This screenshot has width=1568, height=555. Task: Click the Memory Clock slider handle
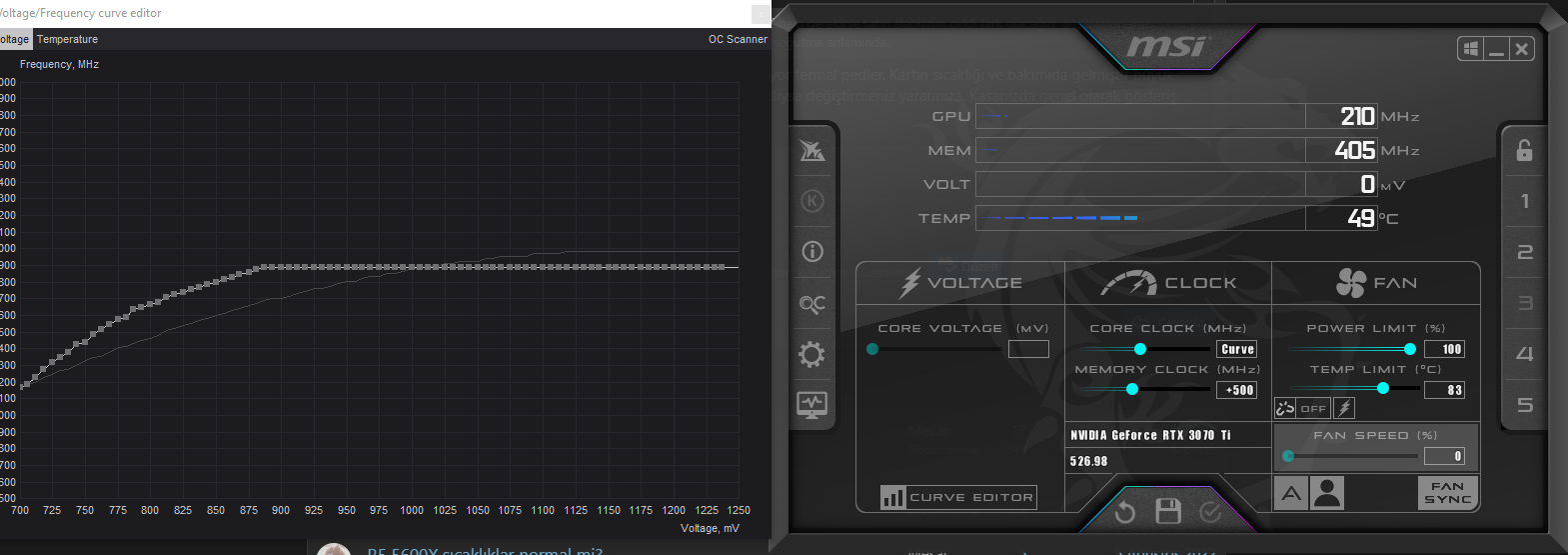(1132, 390)
